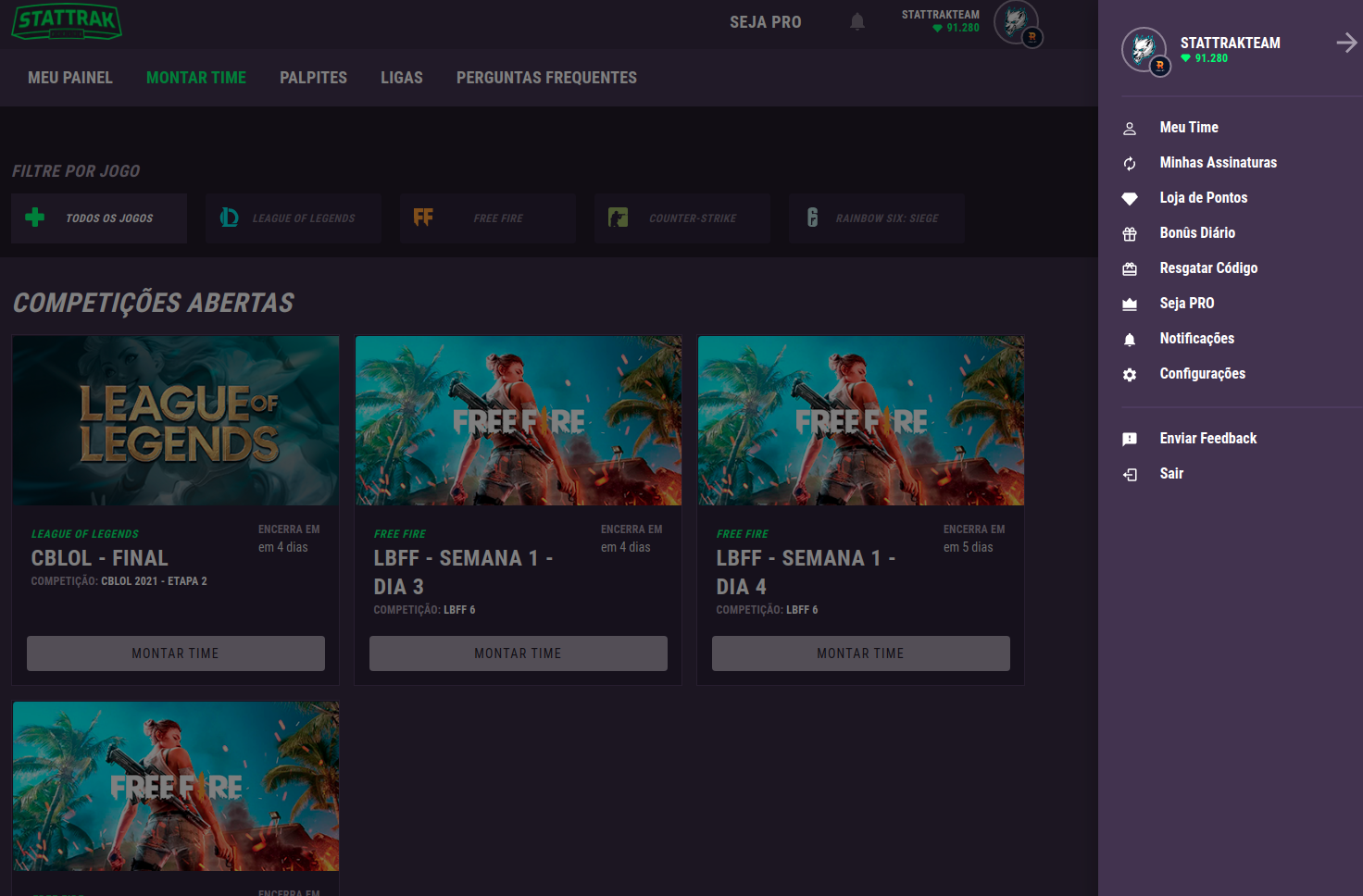
Task: Open the Ligas tab
Action: (402, 78)
